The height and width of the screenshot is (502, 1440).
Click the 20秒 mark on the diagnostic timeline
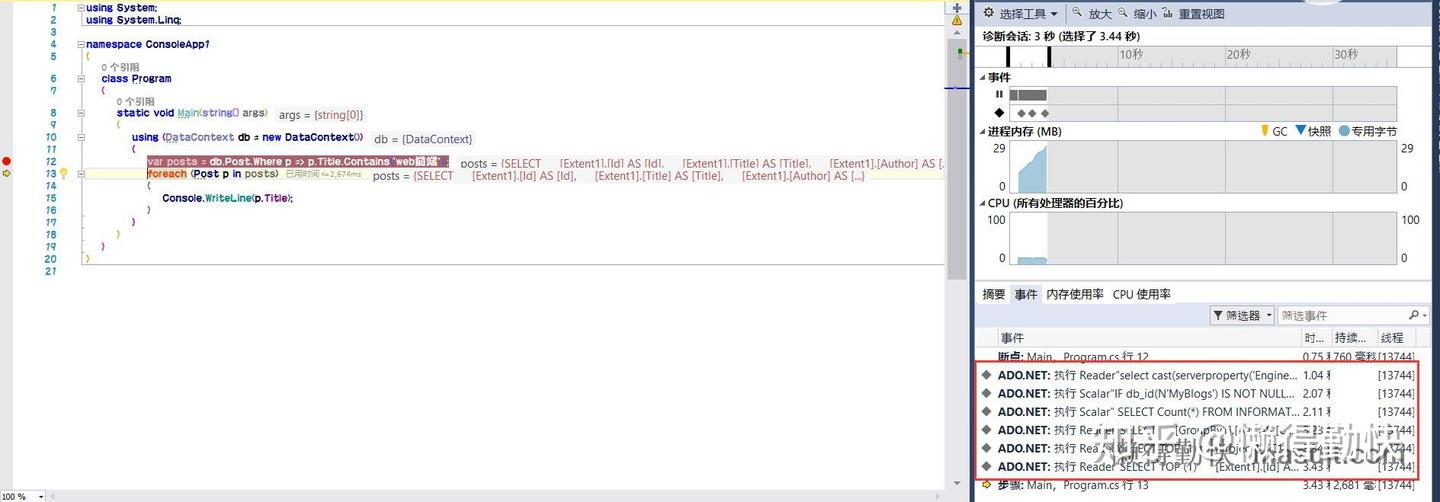pos(1238,55)
